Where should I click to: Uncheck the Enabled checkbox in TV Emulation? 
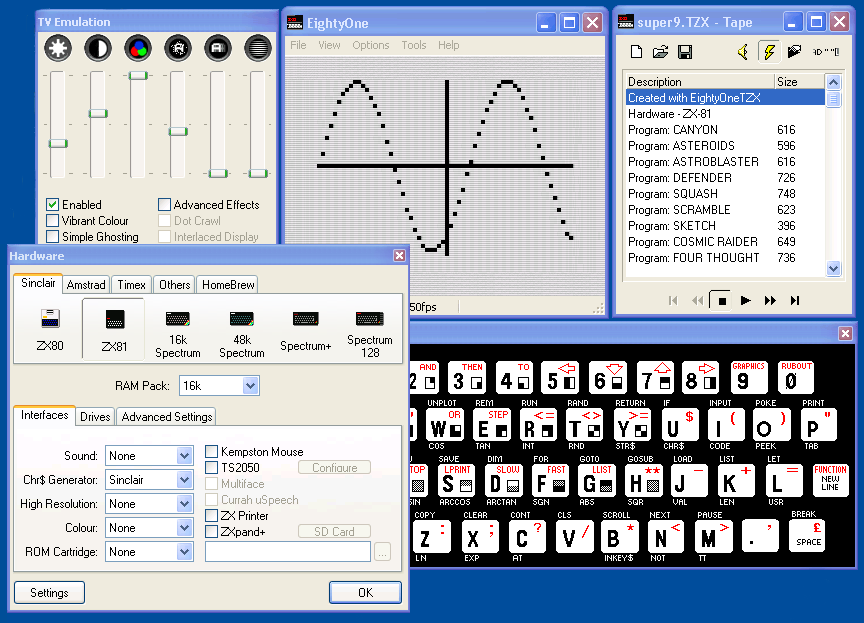click(x=52, y=205)
